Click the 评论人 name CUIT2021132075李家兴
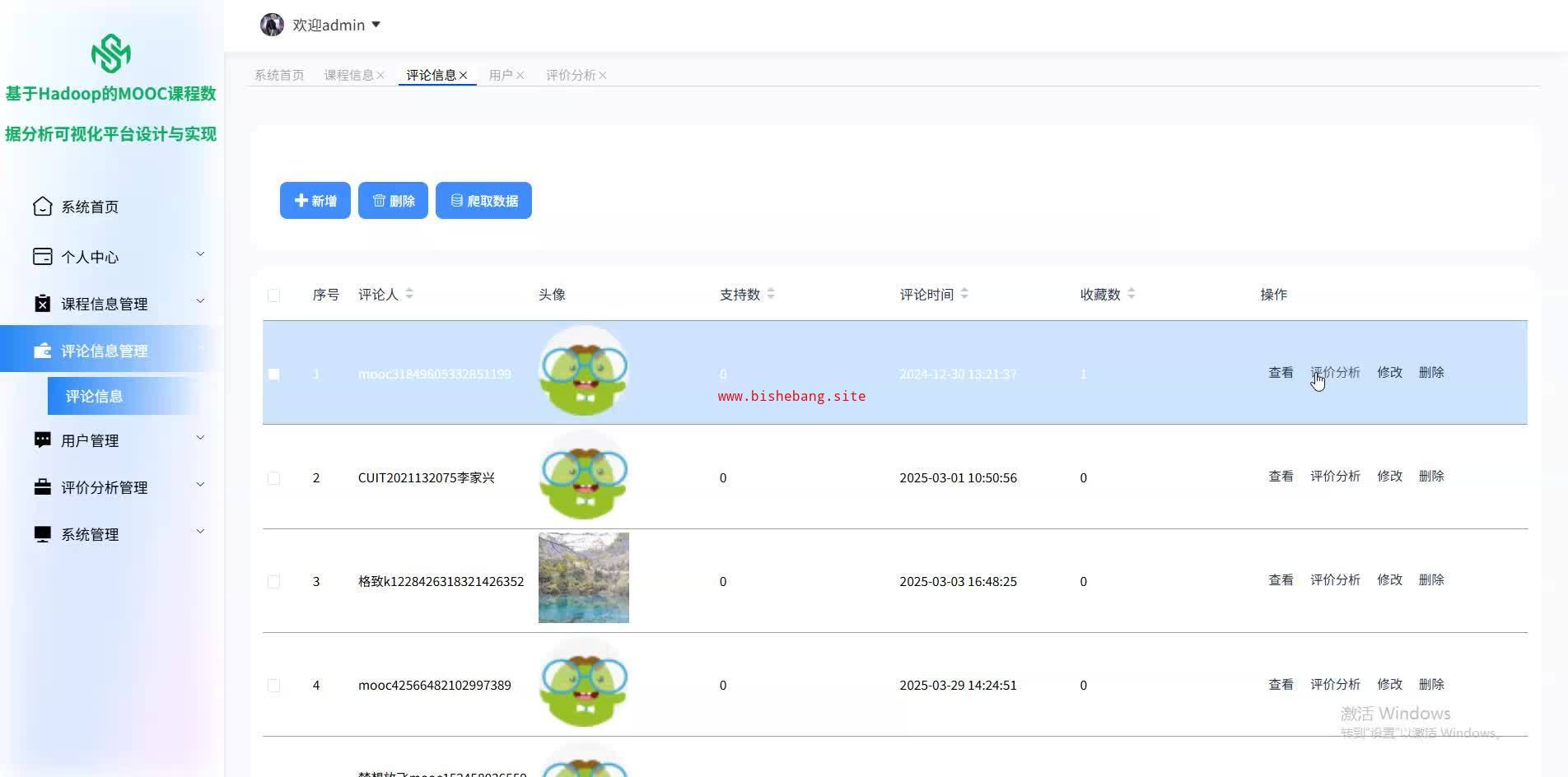Image resolution: width=1568 pixels, height=777 pixels. [426, 478]
